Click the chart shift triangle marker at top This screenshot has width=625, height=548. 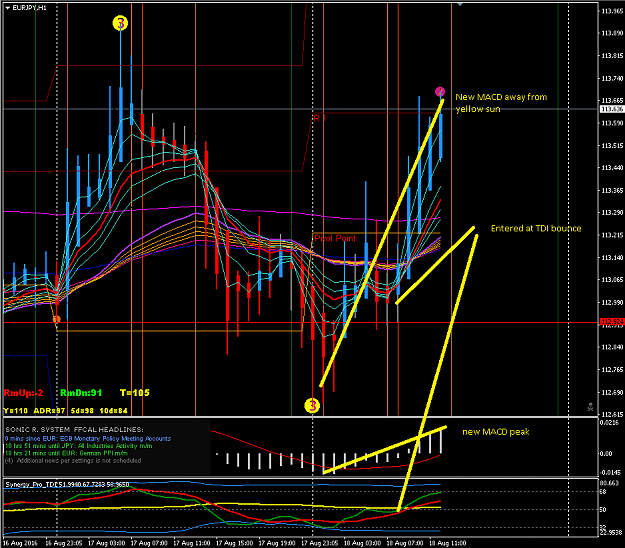click(x=460, y=4)
